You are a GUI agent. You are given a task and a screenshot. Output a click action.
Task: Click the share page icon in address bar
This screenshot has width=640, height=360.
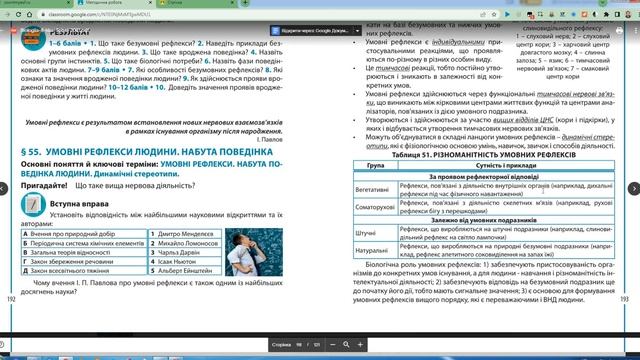point(483,14)
